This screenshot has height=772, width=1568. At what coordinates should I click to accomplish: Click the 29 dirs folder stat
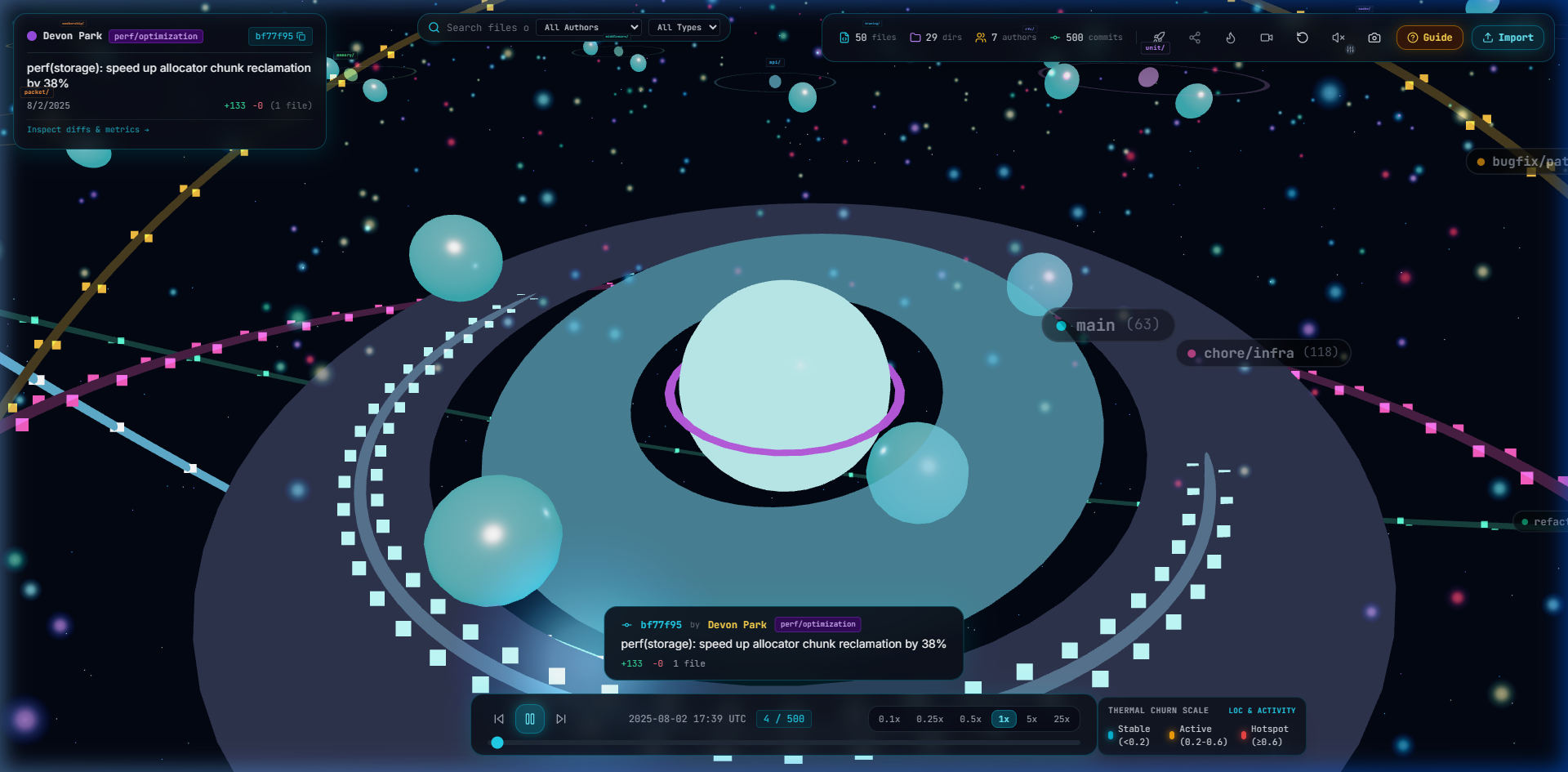[936, 38]
